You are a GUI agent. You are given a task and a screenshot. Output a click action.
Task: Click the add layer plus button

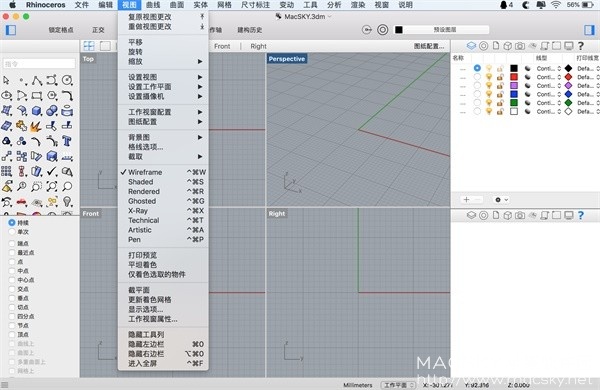pos(466,199)
